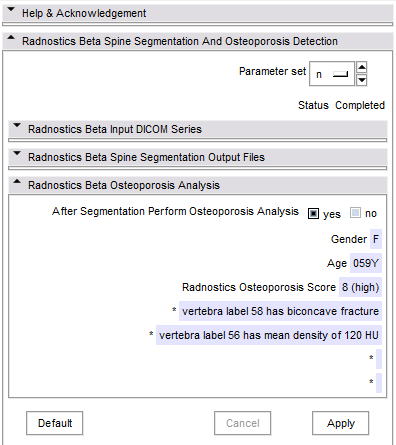
Task: Click the Radnostics Osteoporosis Score label
Action: click(x=259, y=287)
